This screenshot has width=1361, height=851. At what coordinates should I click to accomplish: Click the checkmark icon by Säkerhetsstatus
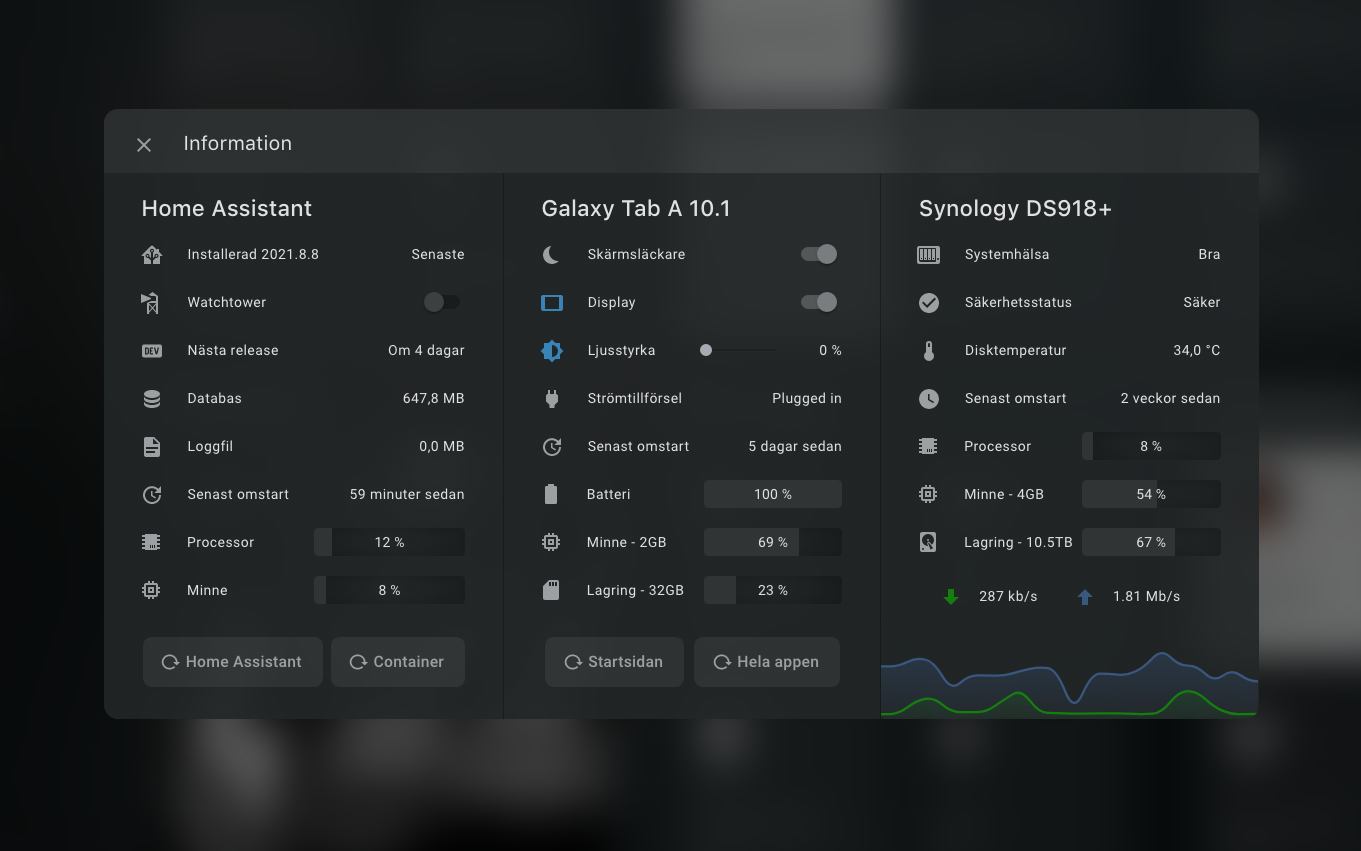929,303
